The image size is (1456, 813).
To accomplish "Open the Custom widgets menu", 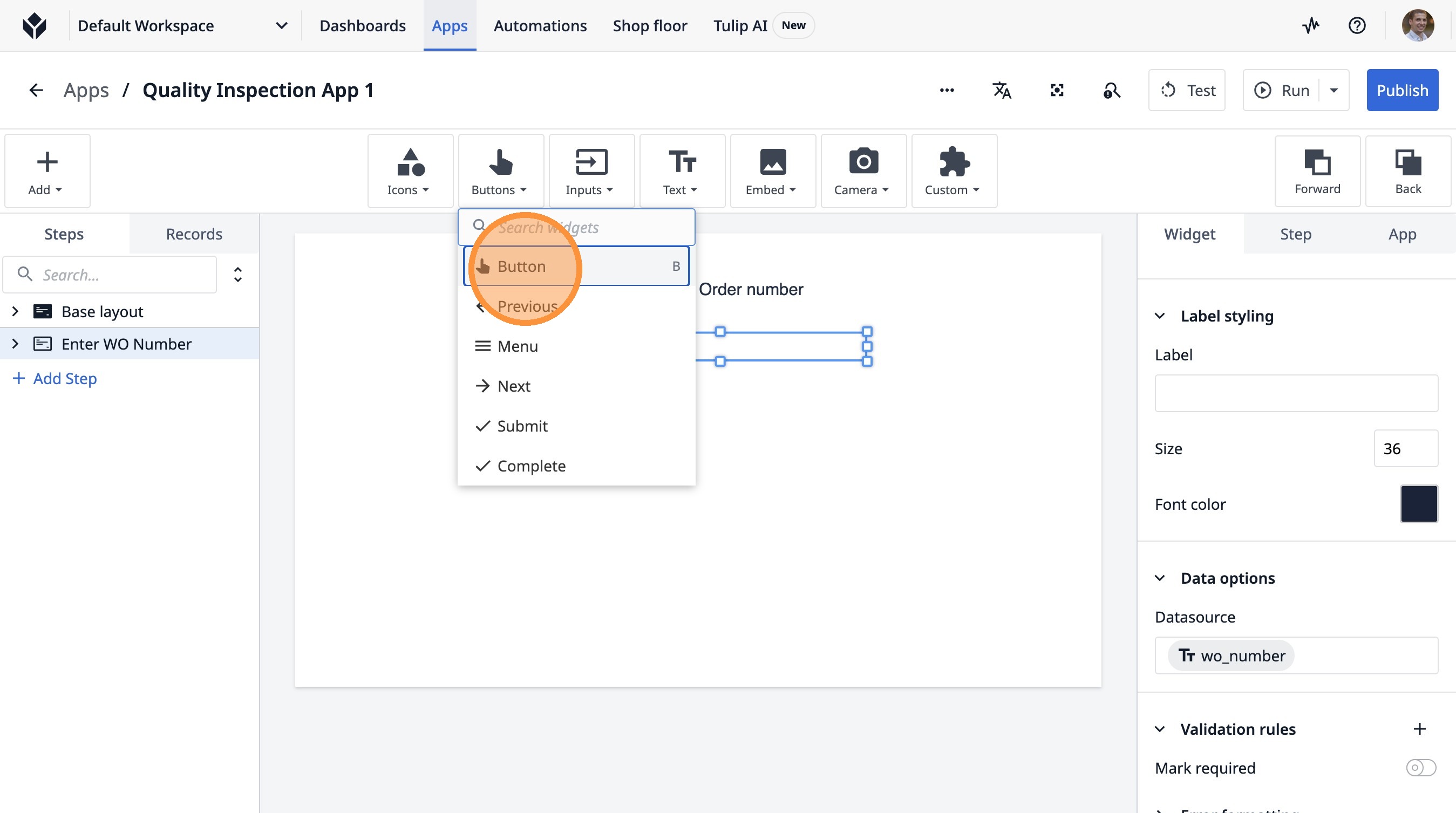I will [954, 171].
